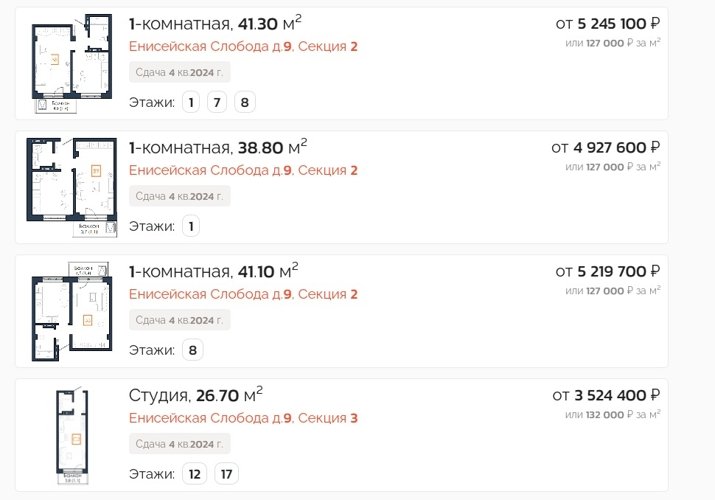Choose floor 8 for the 41.10 м² apartment

(x=193, y=350)
